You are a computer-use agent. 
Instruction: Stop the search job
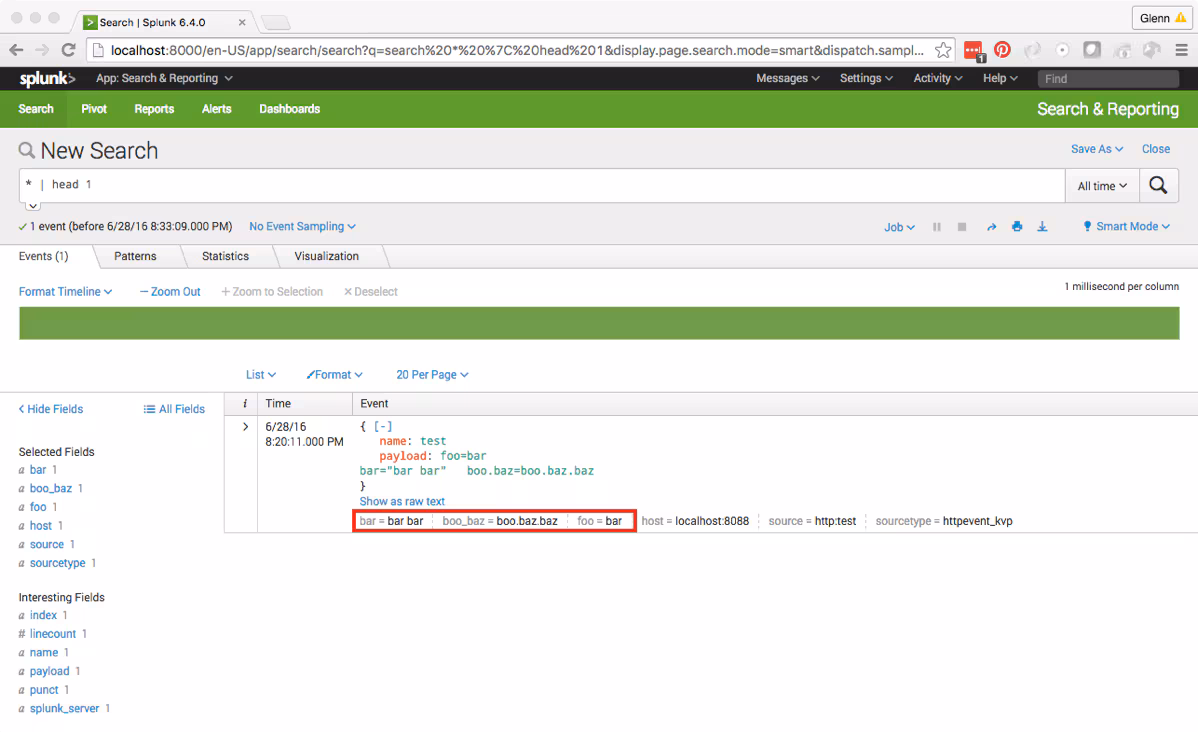962,227
